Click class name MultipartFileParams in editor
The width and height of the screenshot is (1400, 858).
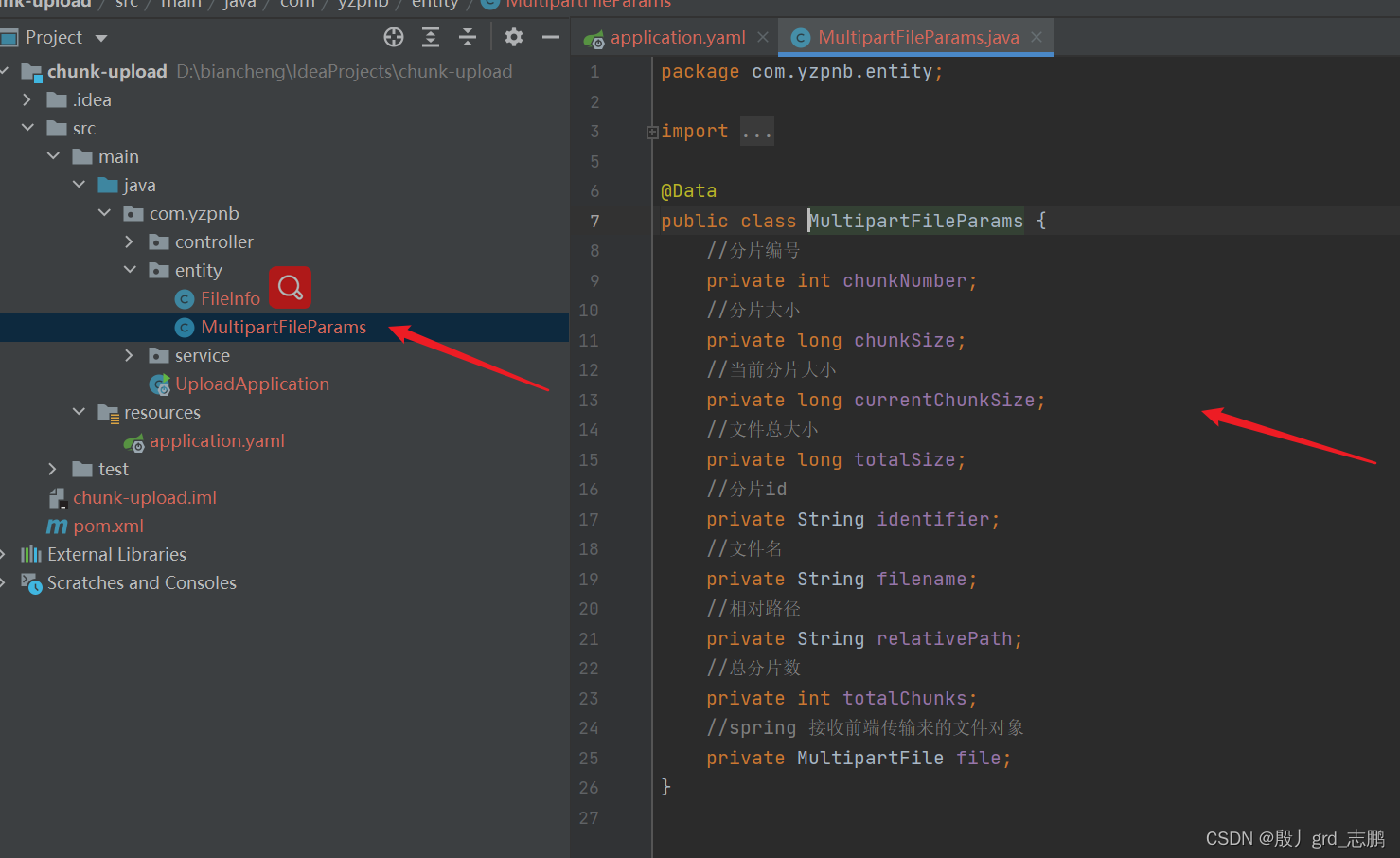(915, 221)
